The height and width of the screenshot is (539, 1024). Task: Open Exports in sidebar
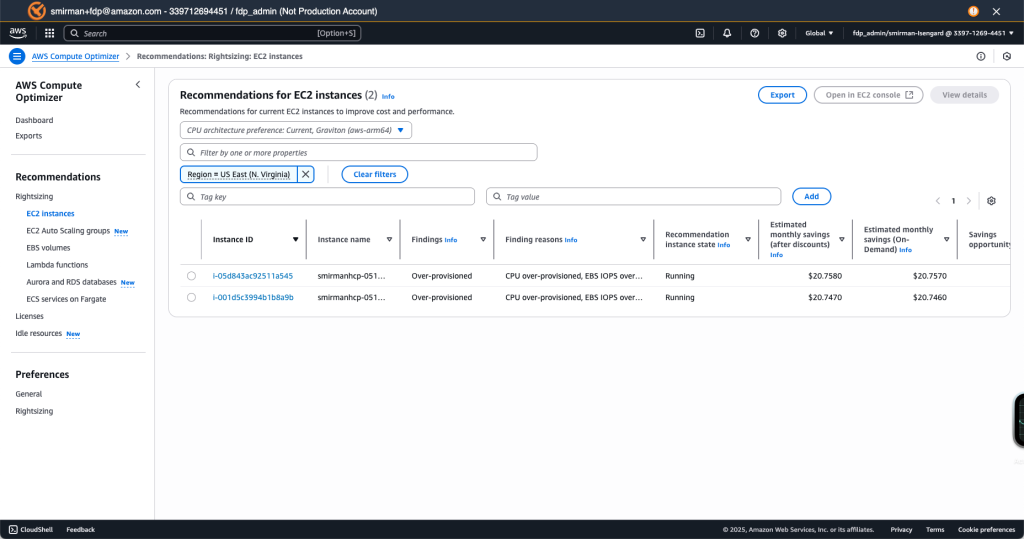coord(29,136)
